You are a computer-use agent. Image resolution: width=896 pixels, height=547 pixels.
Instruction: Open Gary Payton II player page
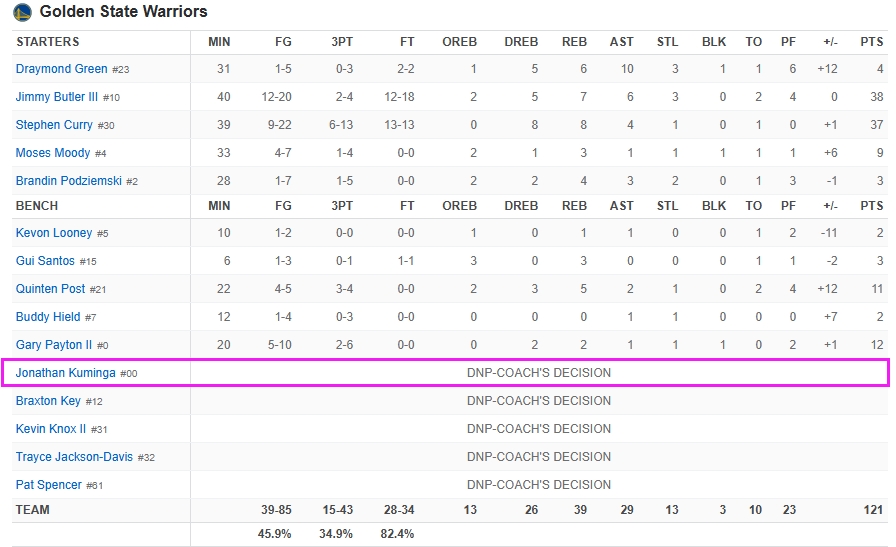pos(54,345)
